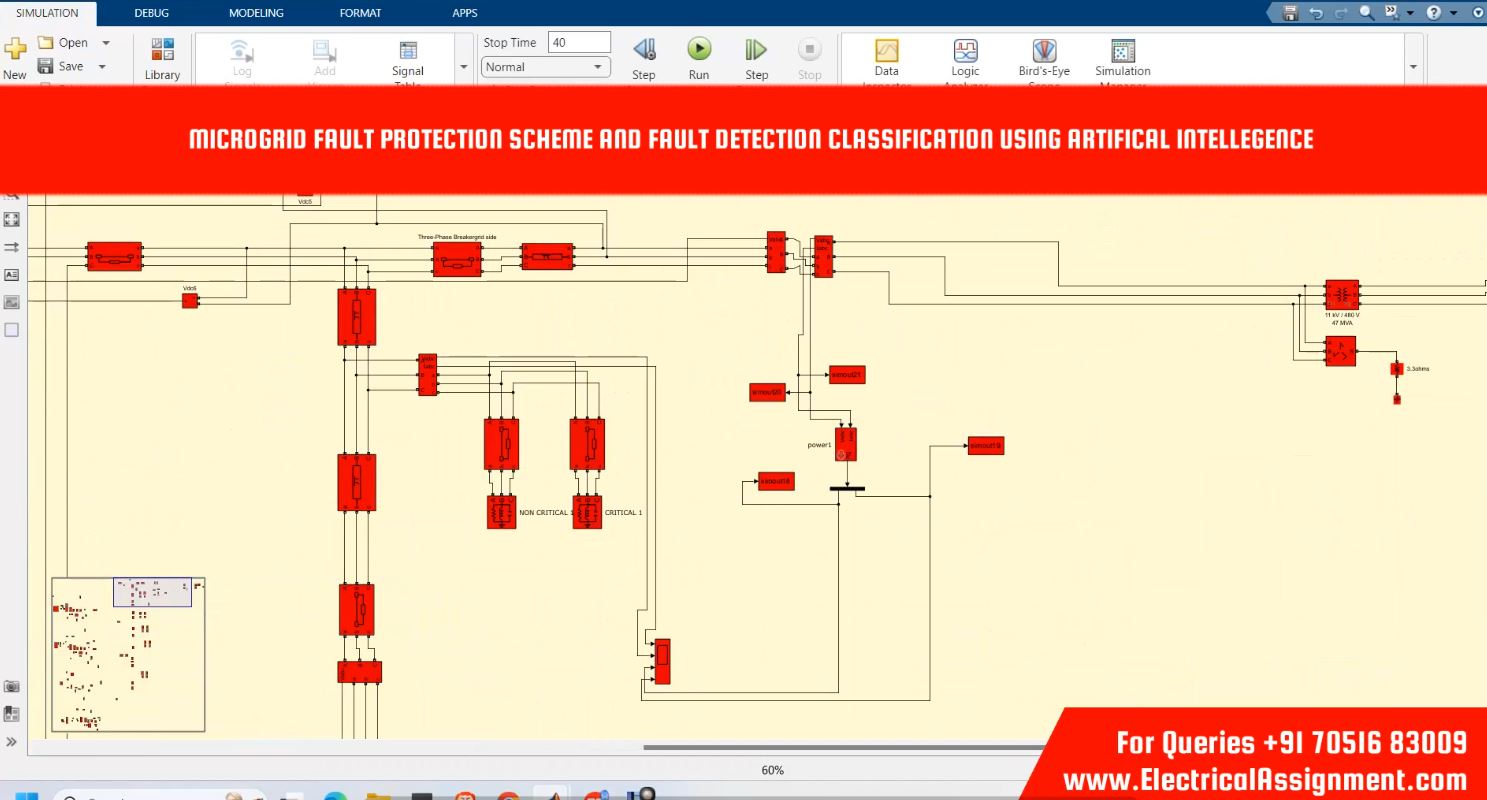1487x800 pixels.
Task: Click the Step Back icon
Action: click(x=644, y=50)
